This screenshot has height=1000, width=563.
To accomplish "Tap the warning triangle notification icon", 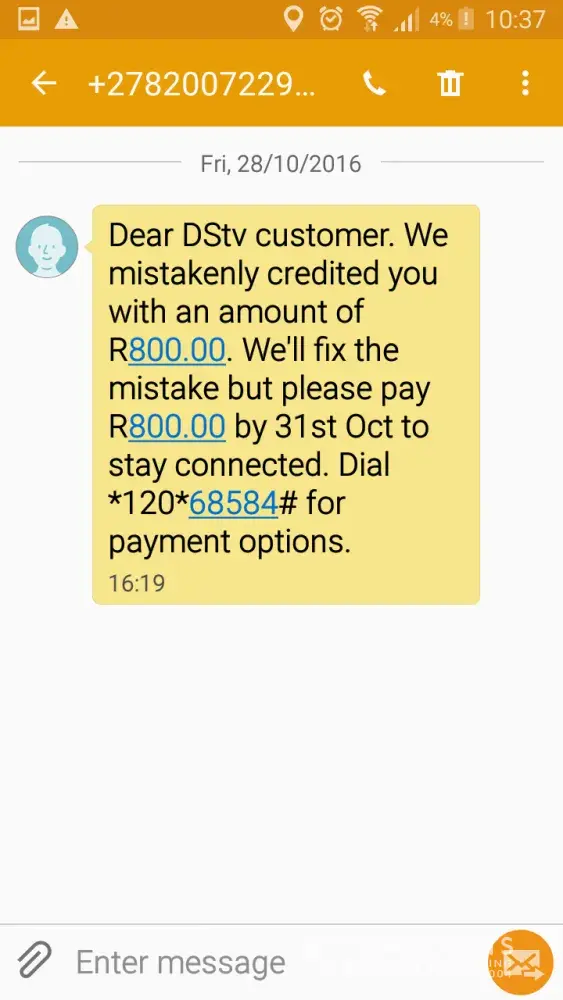I will tap(66, 20).
